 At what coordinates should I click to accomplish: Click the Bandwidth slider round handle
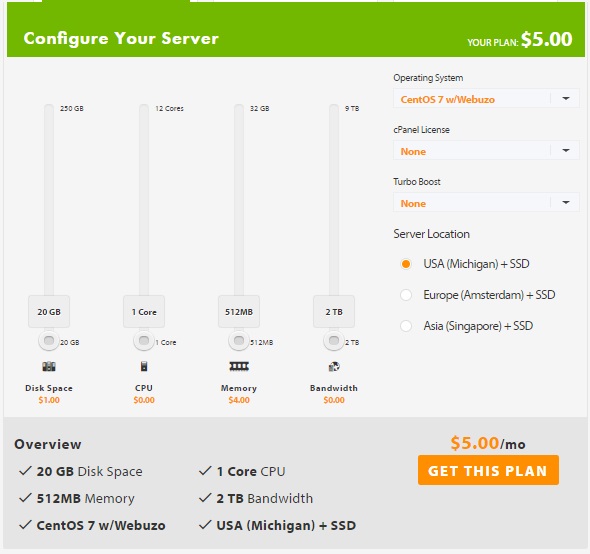pos(334,341)
